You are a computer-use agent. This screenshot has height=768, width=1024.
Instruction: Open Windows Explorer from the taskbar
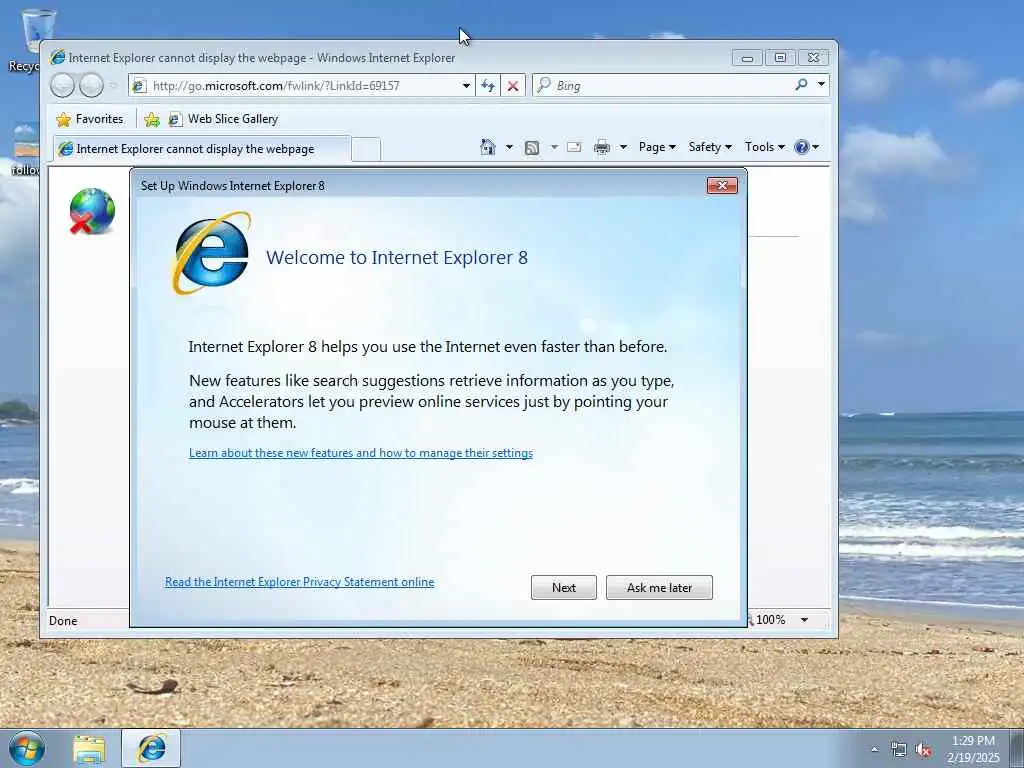coord(89,749)
